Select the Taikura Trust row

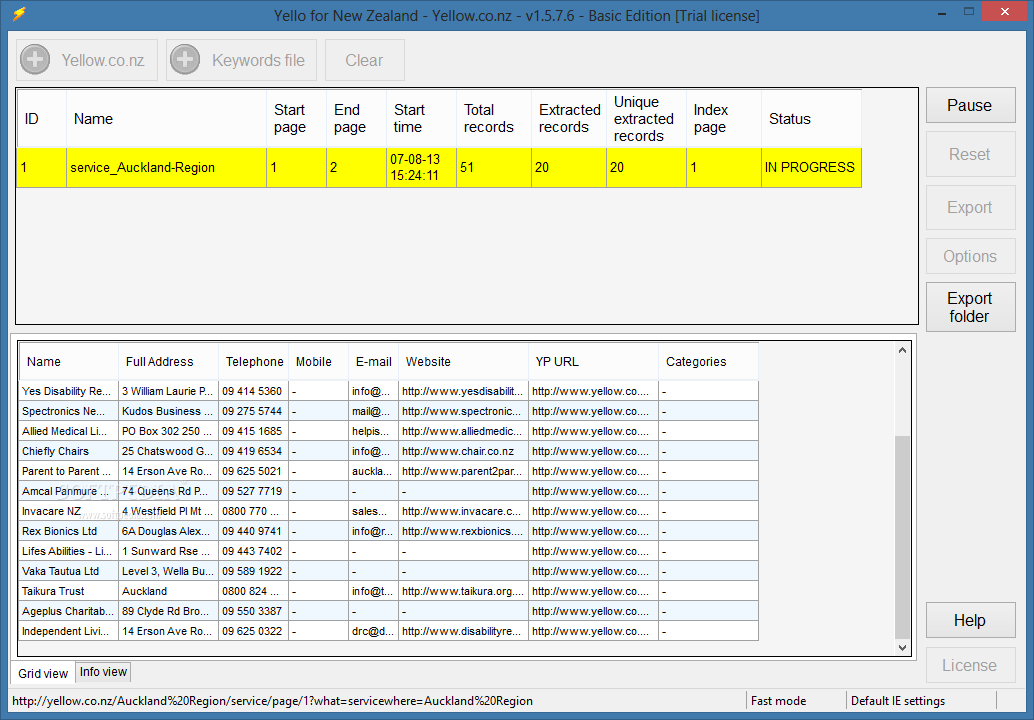click(388, 591)
